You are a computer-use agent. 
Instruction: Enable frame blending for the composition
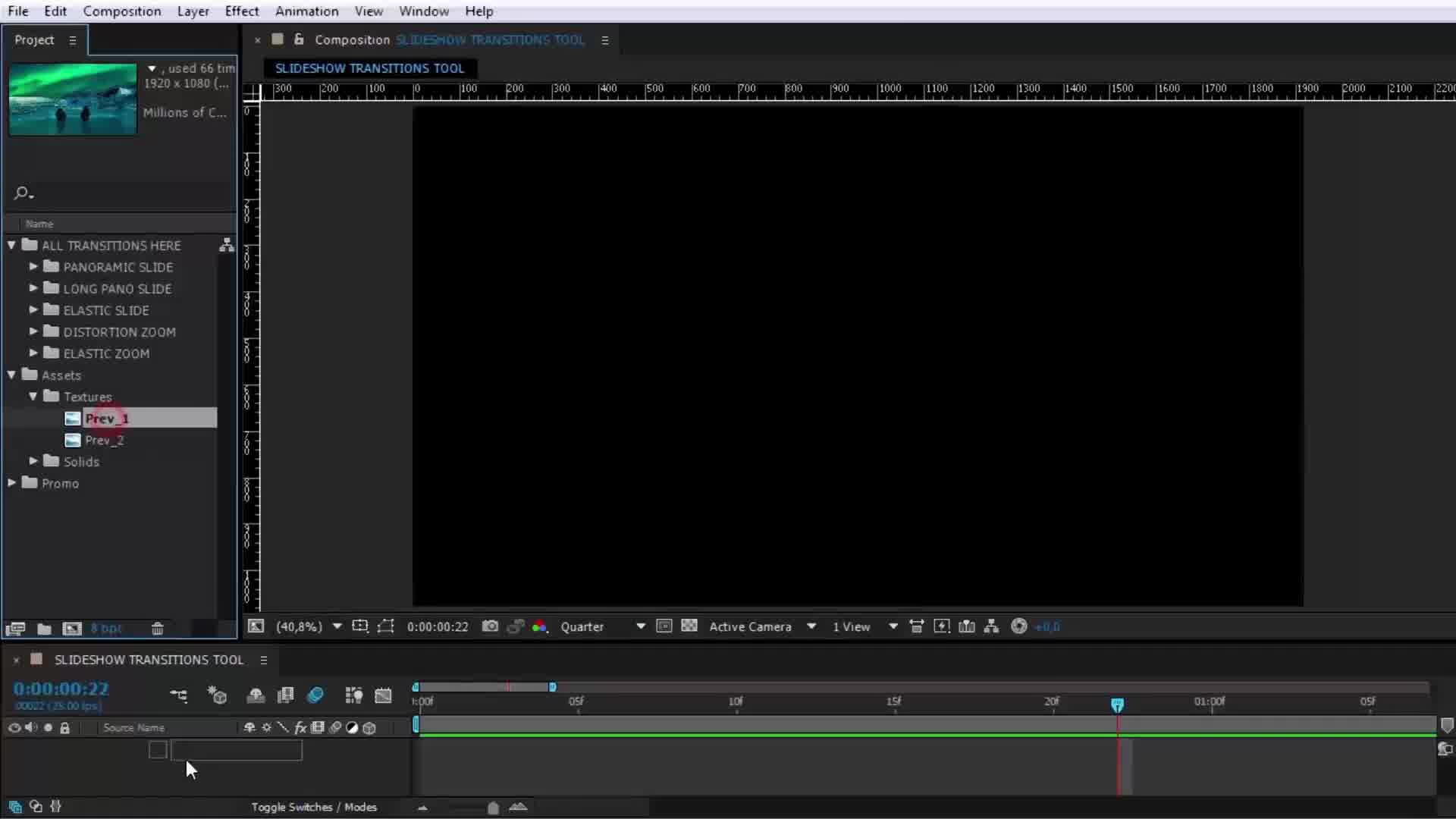(x=286, y=695)
